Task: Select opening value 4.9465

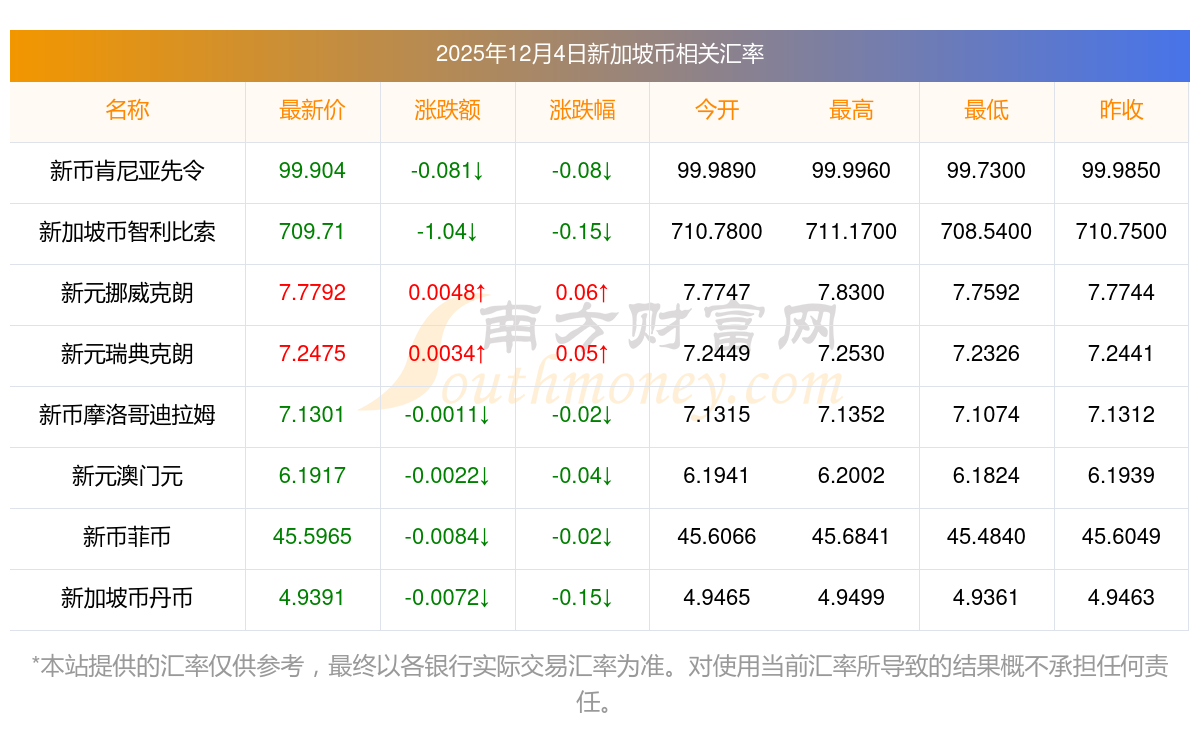Action: pos(716,598)
